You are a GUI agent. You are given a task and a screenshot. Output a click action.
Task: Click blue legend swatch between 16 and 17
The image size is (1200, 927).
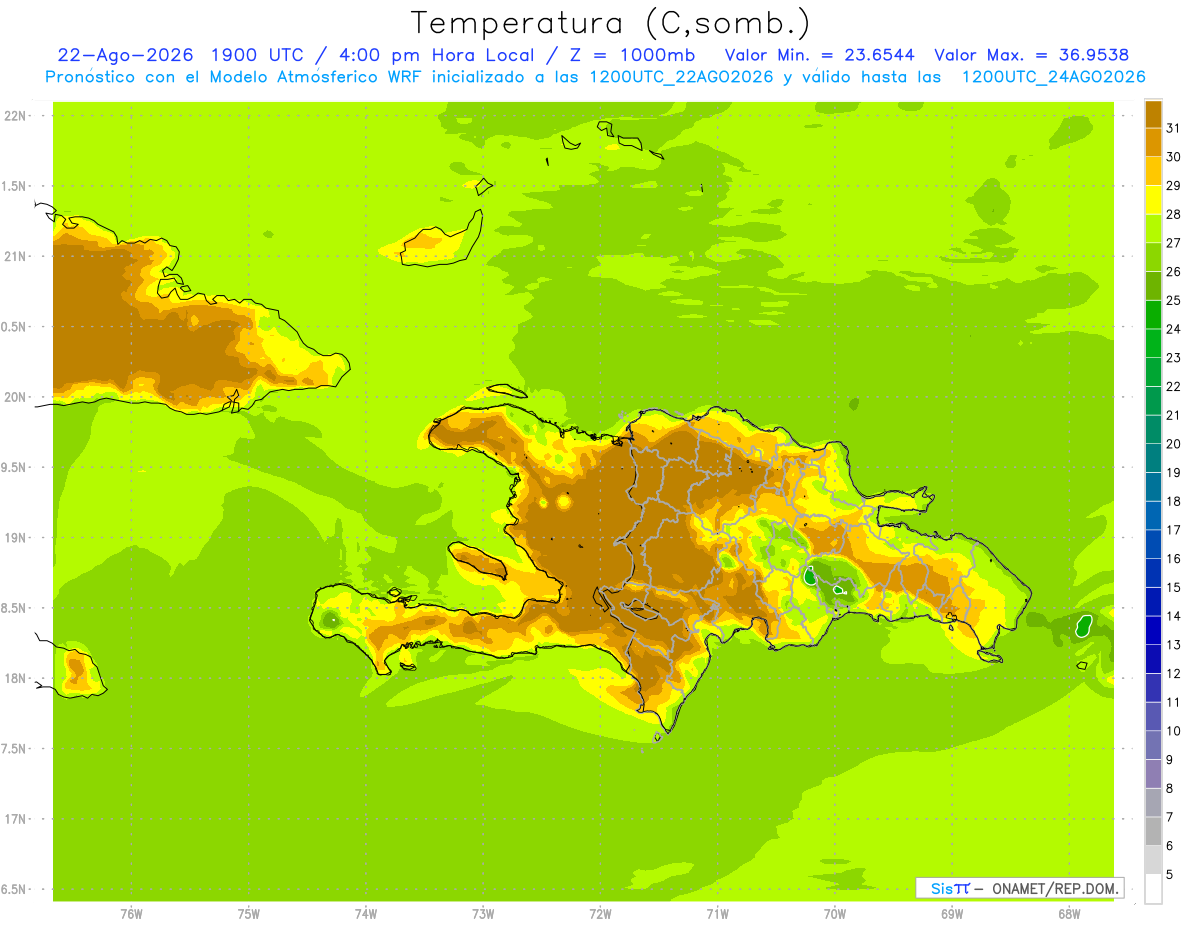tap(1153, 545)
